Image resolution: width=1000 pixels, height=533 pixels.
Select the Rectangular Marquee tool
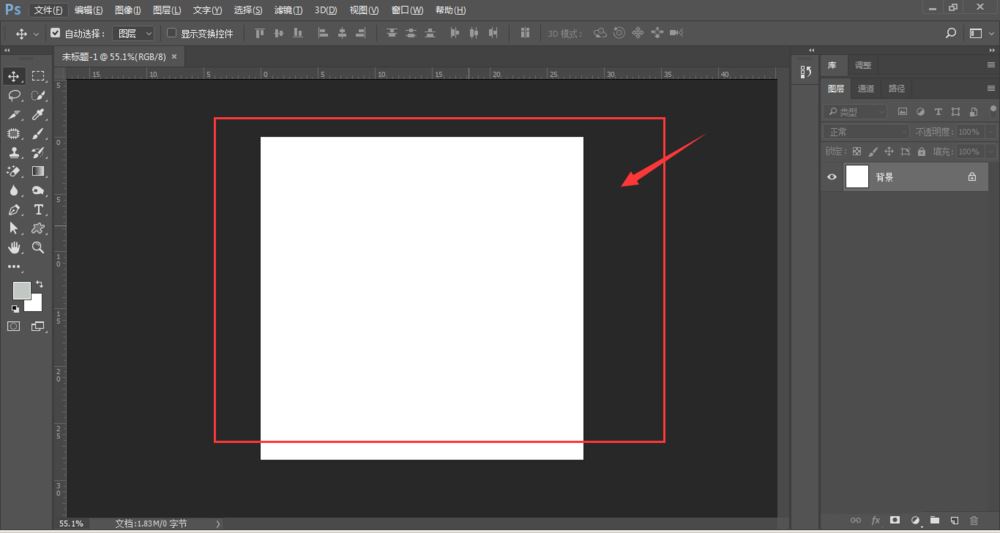(38, 77)
